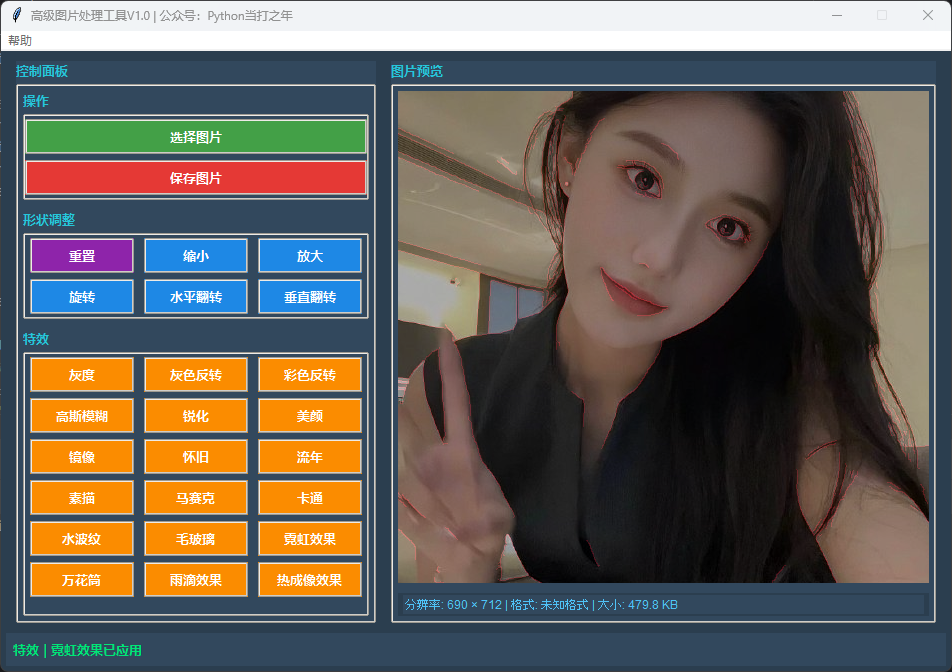Apply 垂直翻转 vertical flip

(x=310, y=297)
